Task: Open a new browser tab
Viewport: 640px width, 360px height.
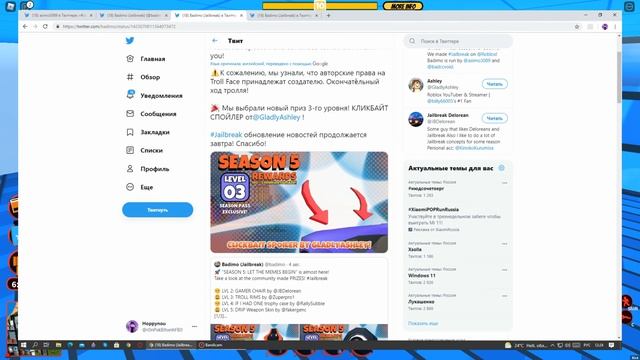Action: (328, 15)
